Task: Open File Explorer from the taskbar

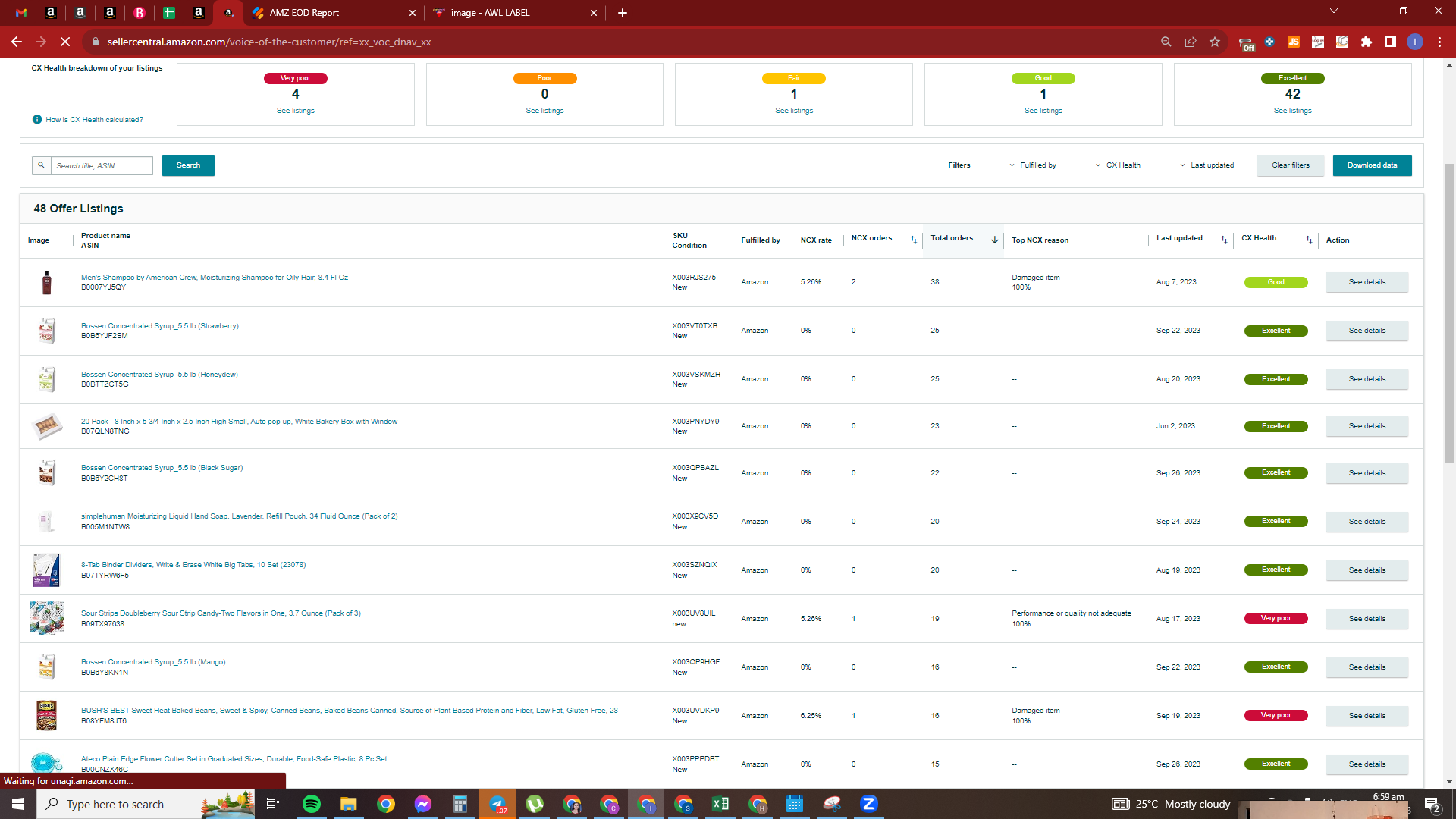Action: (348, 804)
